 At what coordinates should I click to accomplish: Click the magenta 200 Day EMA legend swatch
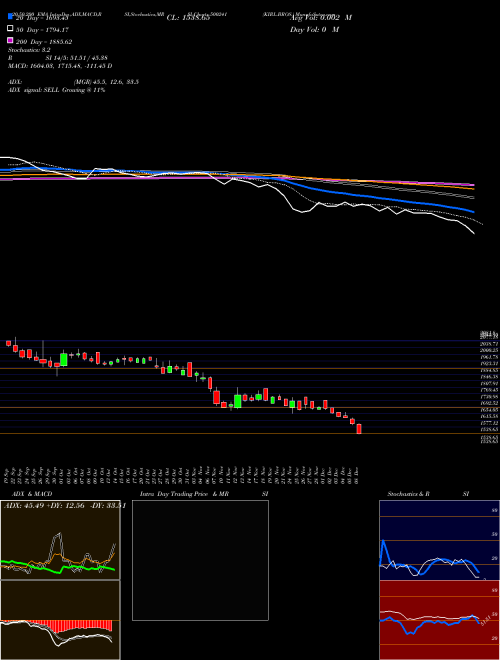(10, 40)
